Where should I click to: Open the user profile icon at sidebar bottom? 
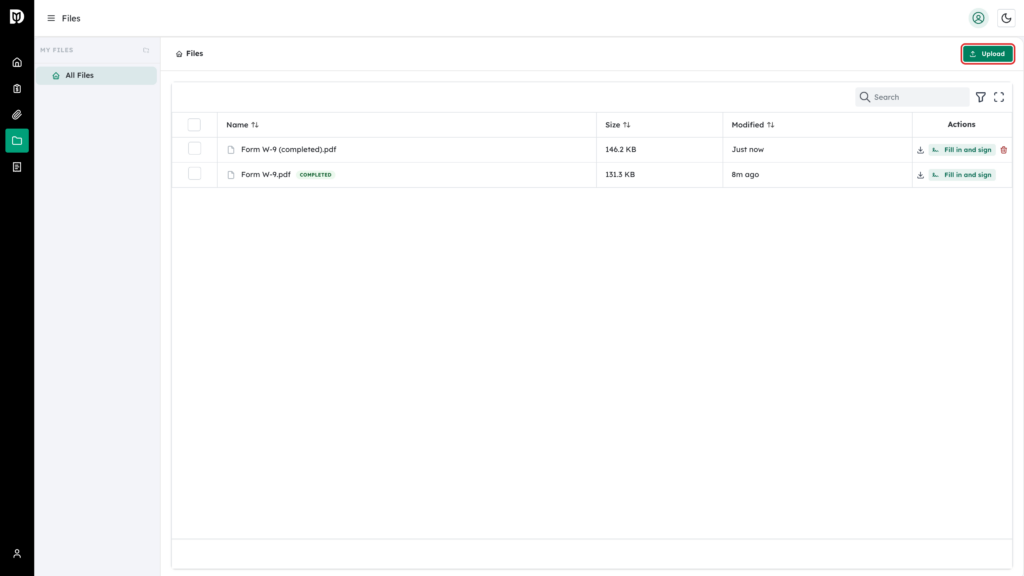coord(17,554)
